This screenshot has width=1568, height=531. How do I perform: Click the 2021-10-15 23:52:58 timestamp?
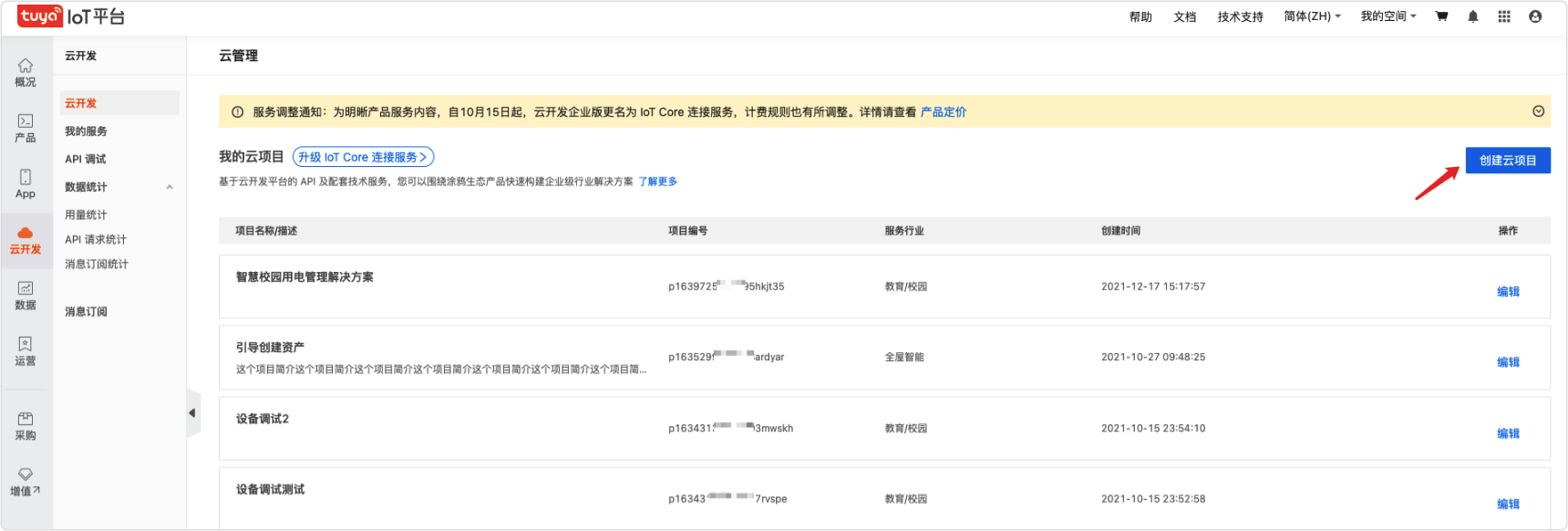[x=1153, y=499]
